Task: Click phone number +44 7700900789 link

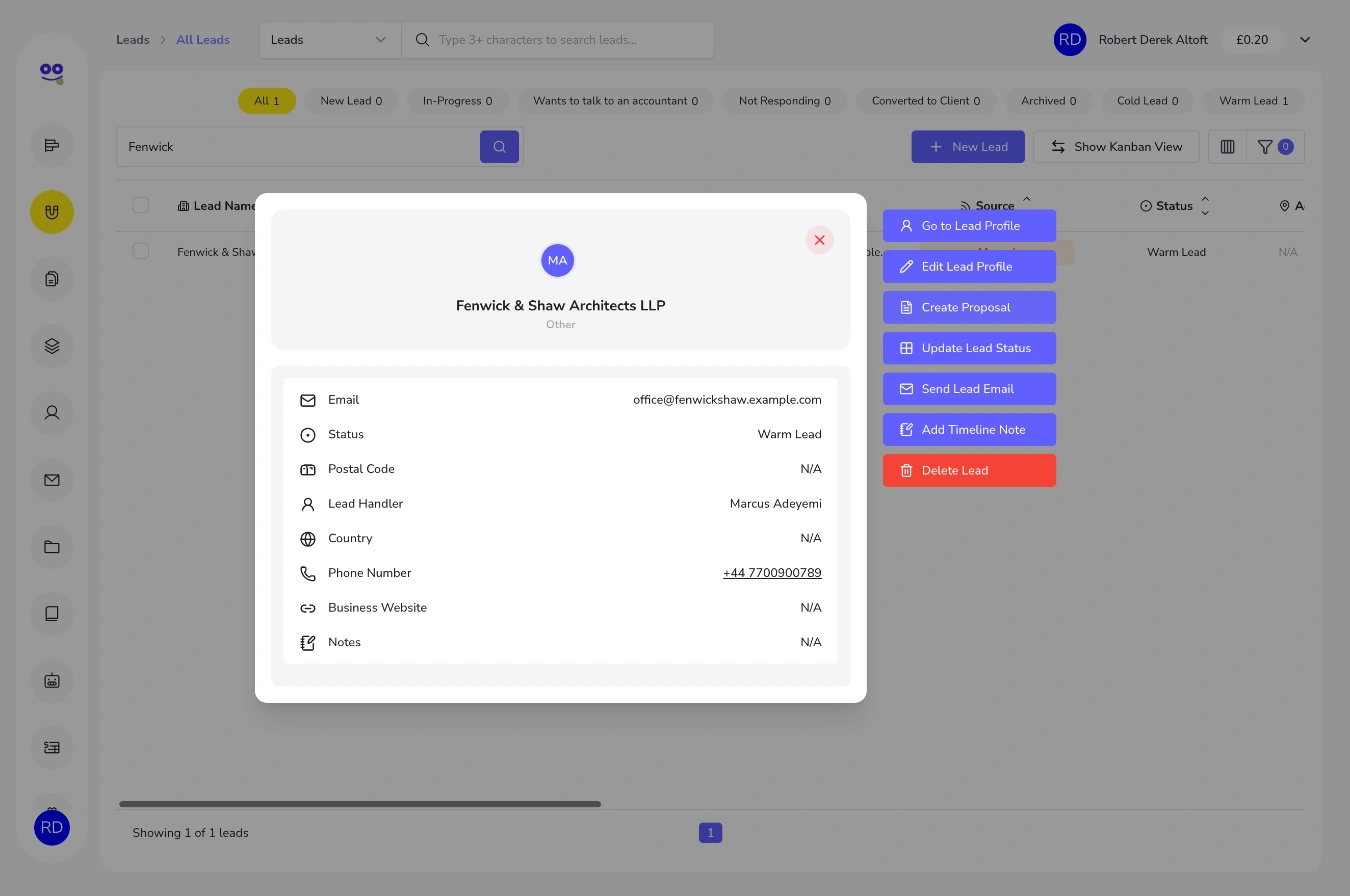Action: click(x=772, y=573)
